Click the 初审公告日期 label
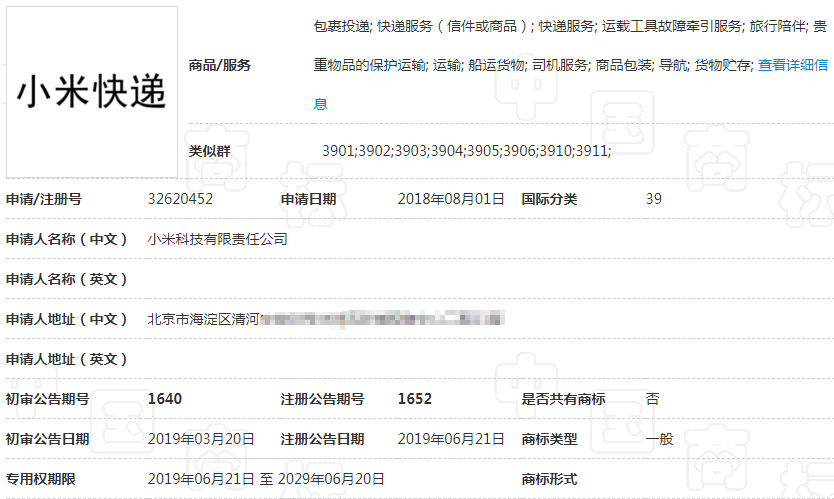The image size is (834, 499). pos(47,439)
